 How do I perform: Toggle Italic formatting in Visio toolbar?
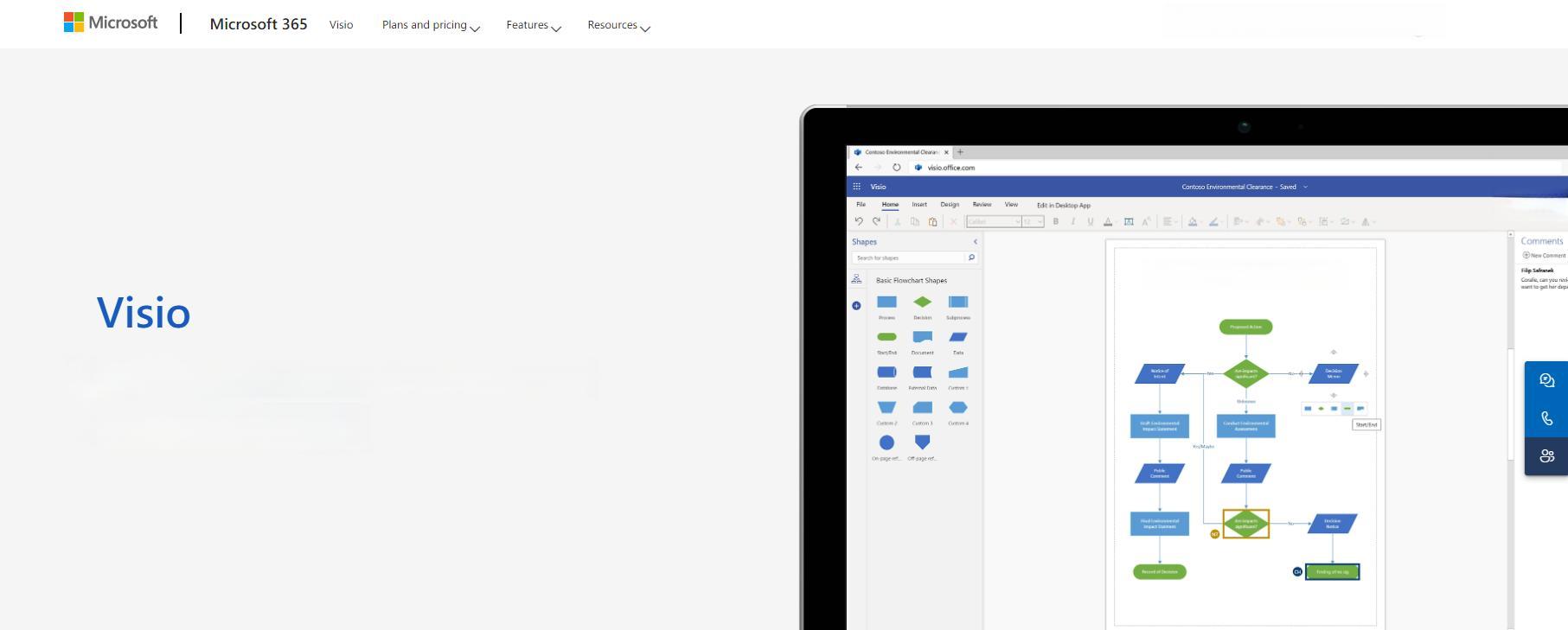coord(1073,222)
